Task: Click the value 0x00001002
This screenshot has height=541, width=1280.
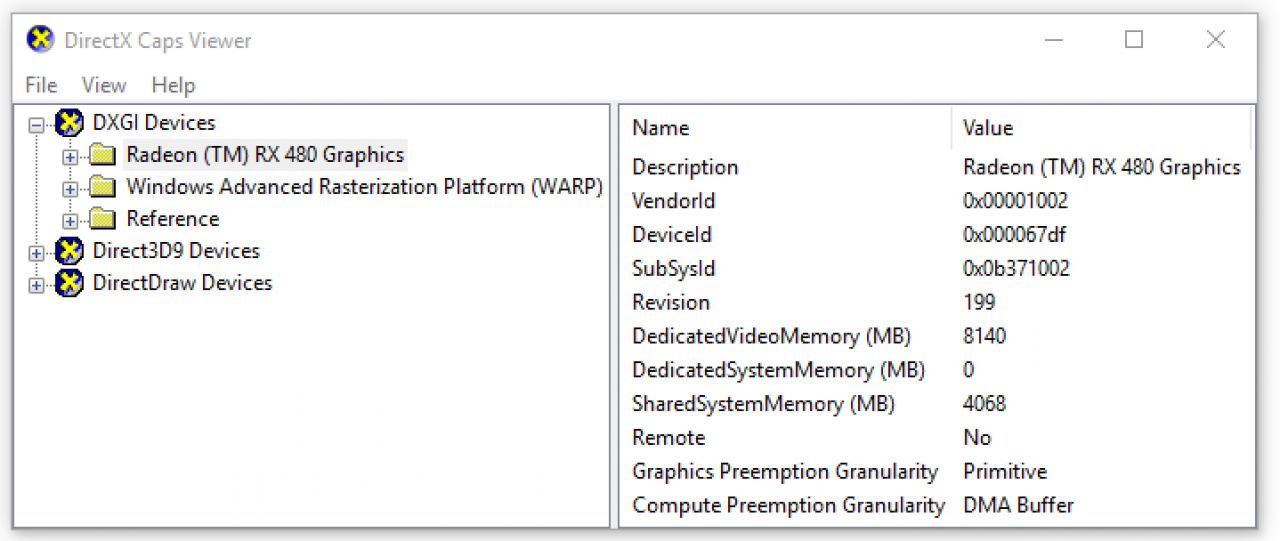Action: (1015, 201)
